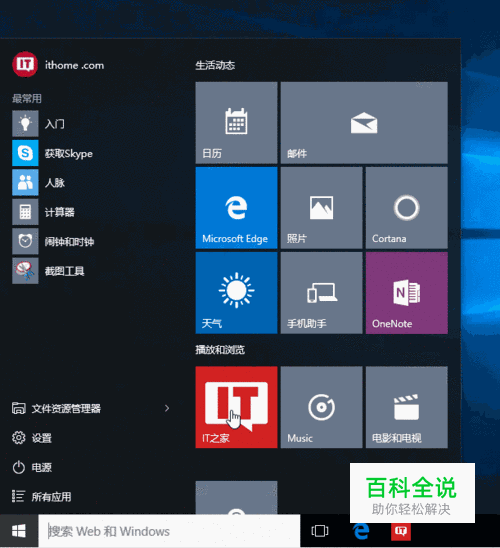
Task: Open the Music tile
Action: [x=321, y=407]
